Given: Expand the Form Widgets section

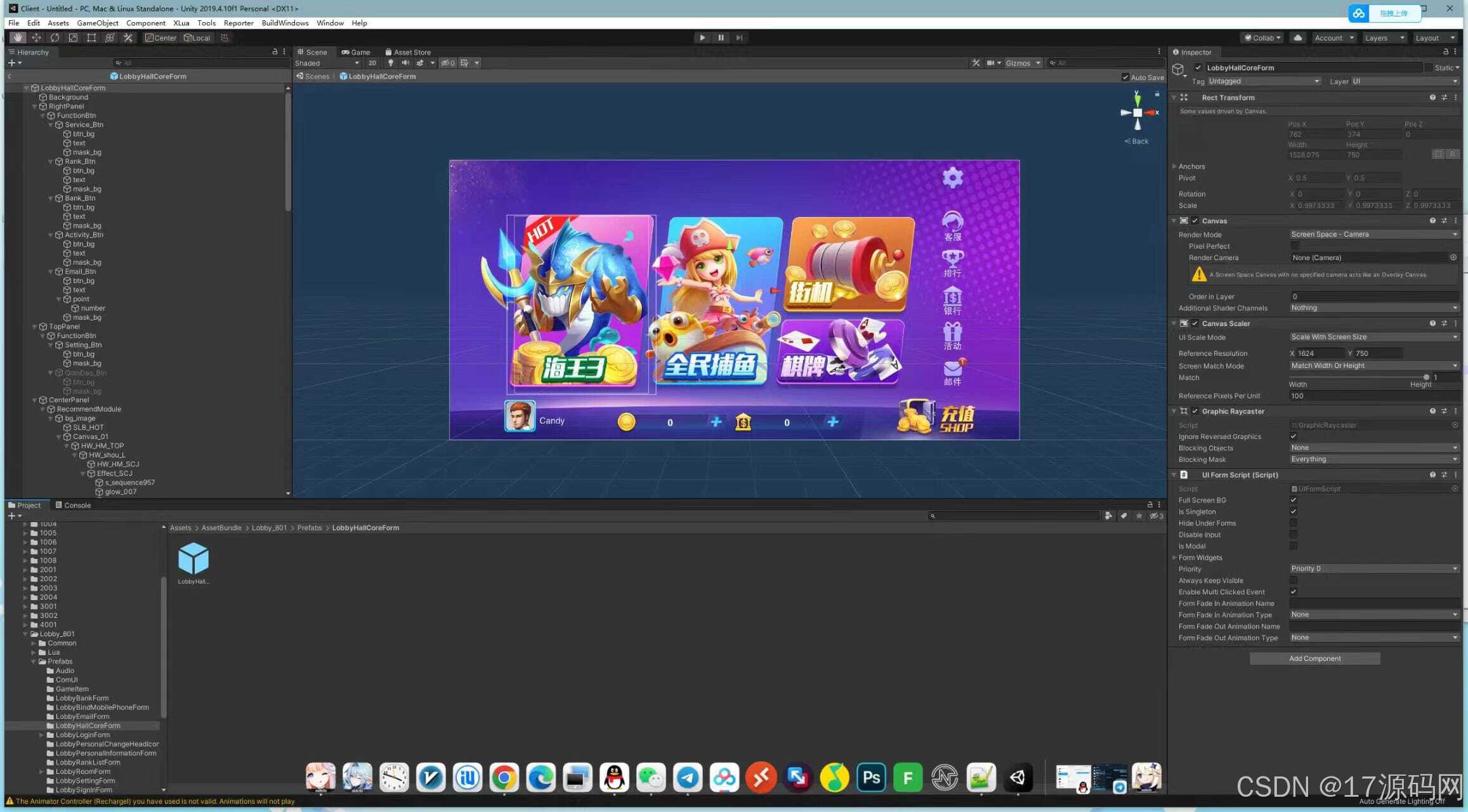Looking at the screenshot, I should (1174, 558).
